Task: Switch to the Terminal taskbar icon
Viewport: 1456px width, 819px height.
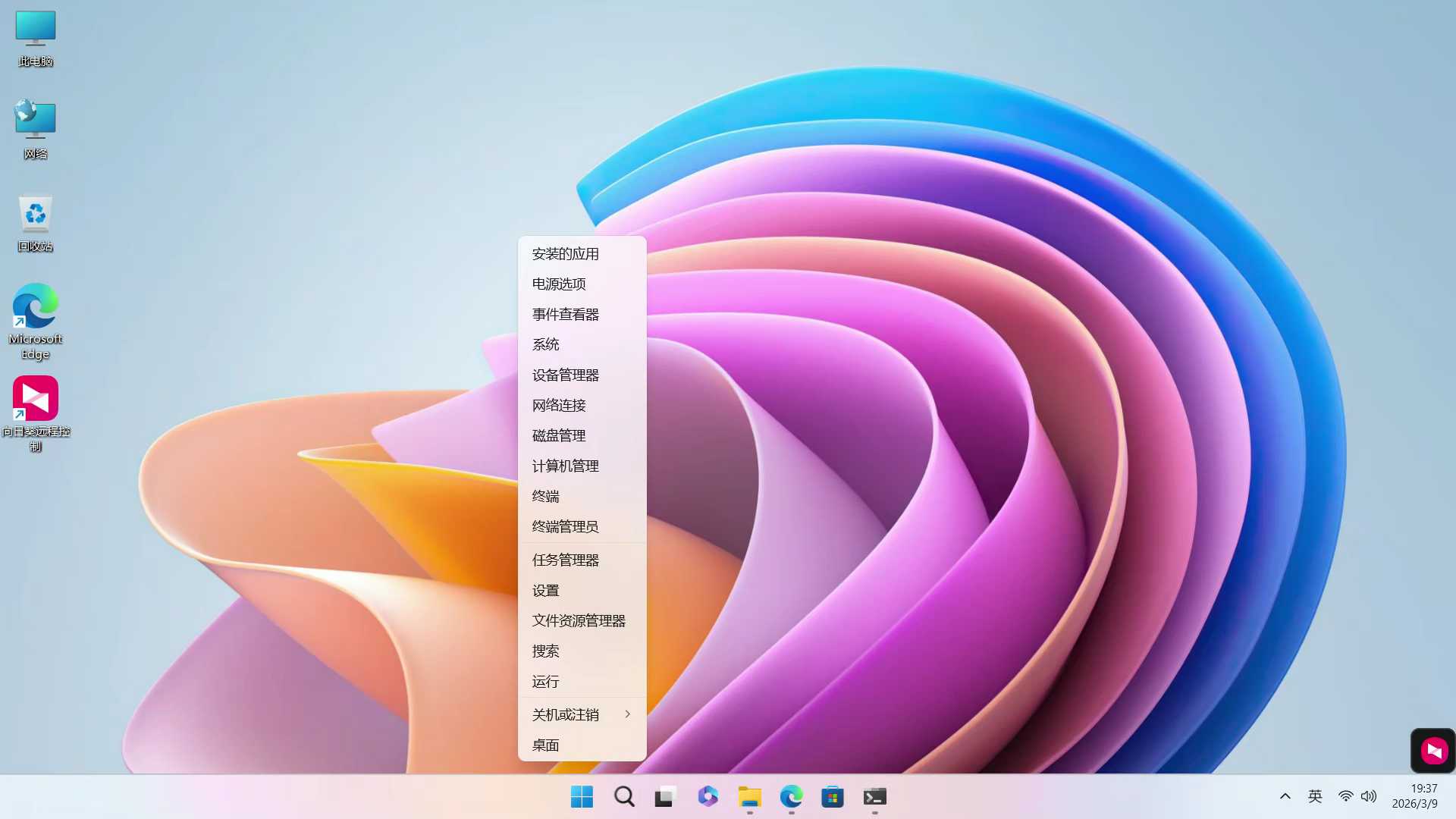Action: 874,796
